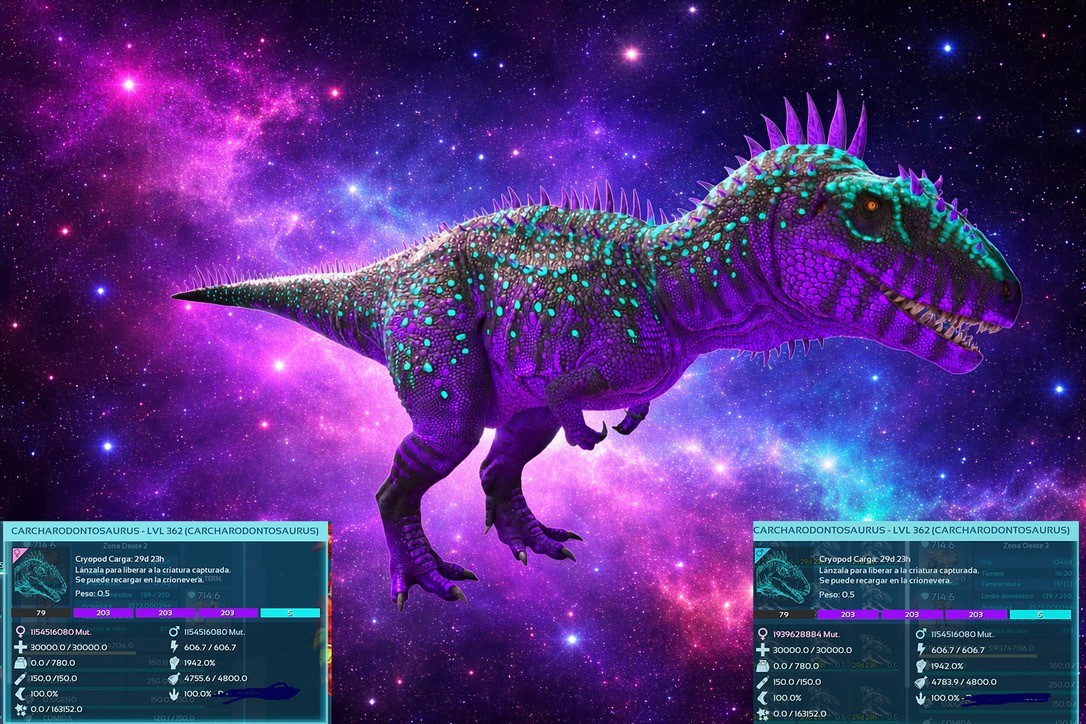Click melee fist icon on male card
Image resolution: width=1086 pixels, height=724 pixels.
920,666
